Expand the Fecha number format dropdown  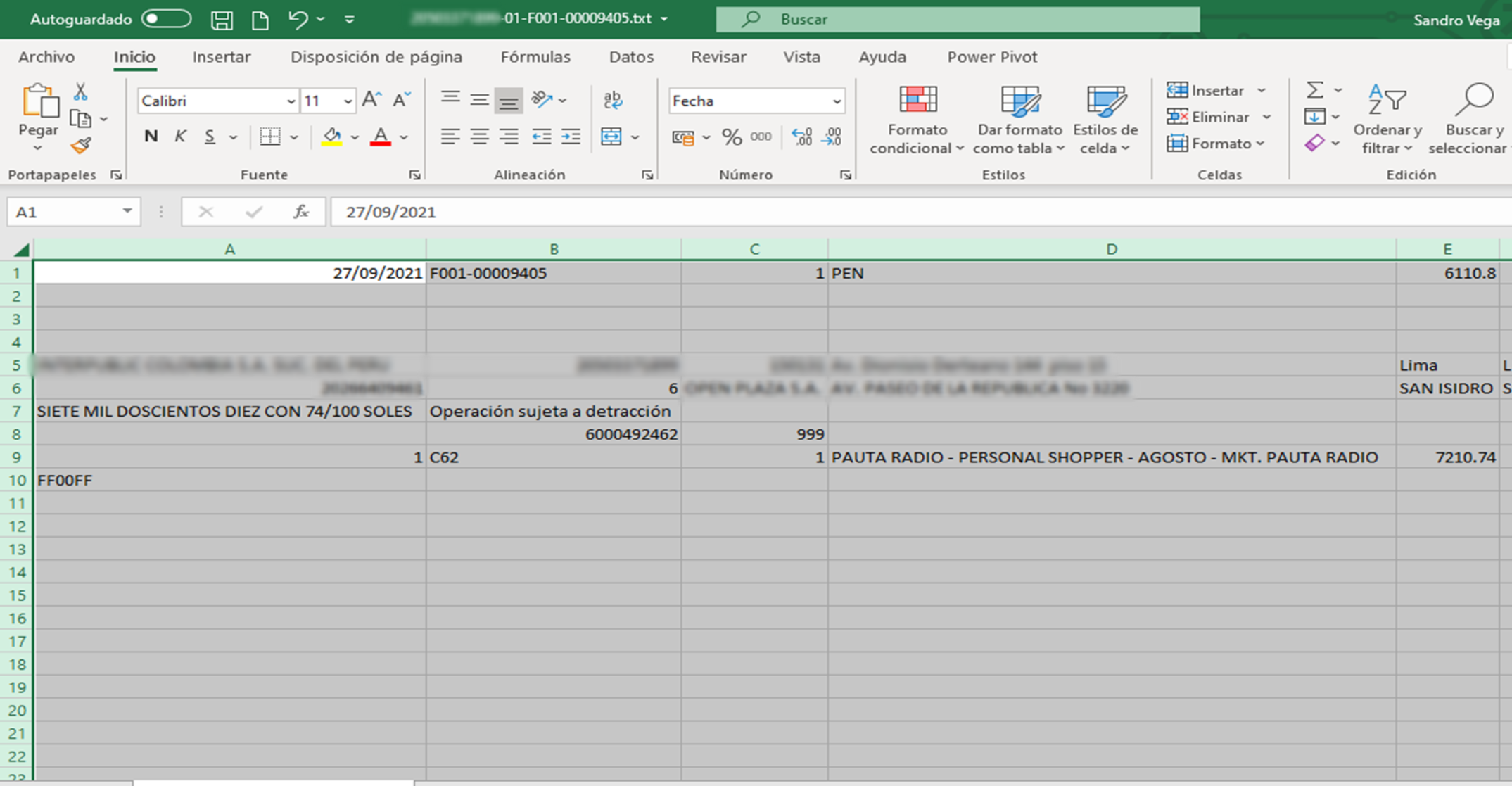click(x=837, y=101)
